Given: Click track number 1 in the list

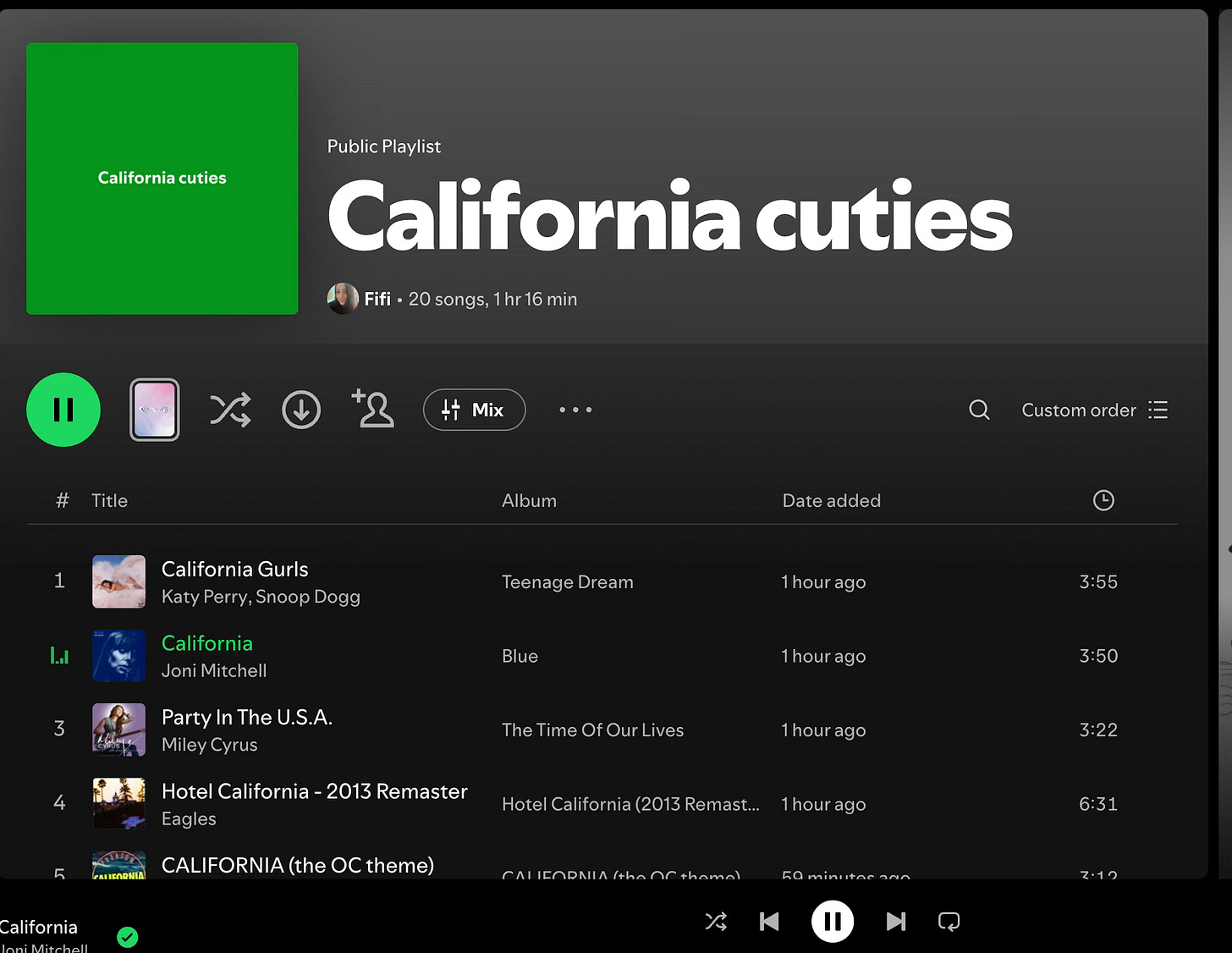Looking at the screenshot, I should (59, 581).
